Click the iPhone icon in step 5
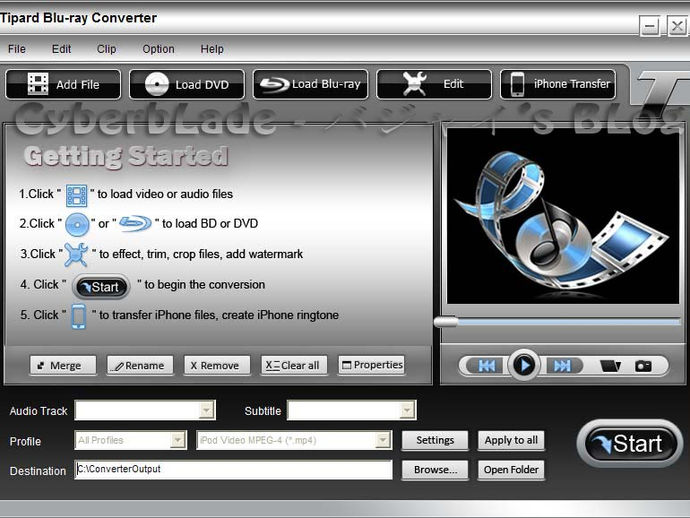Screen dimensions: 690x518 click(79, 316)
